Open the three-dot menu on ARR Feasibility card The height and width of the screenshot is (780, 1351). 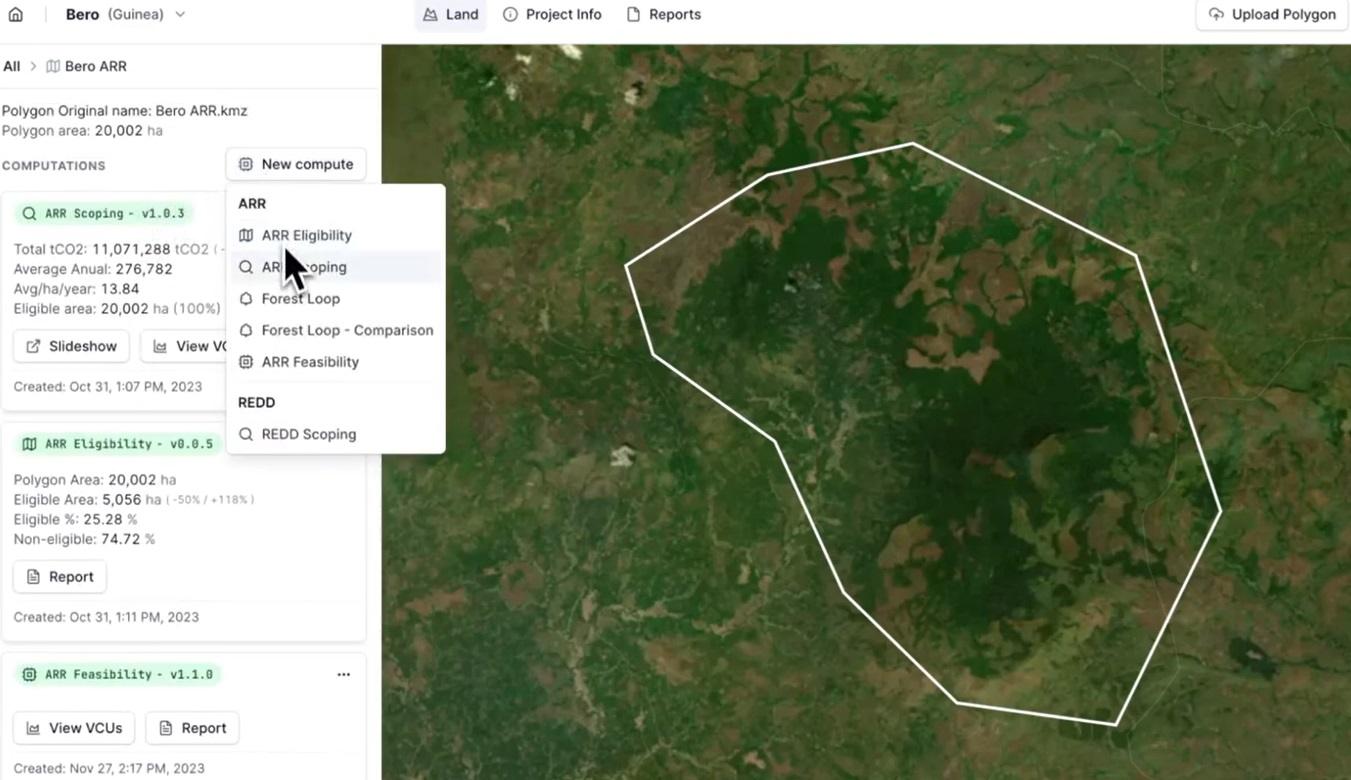[344, 674]
